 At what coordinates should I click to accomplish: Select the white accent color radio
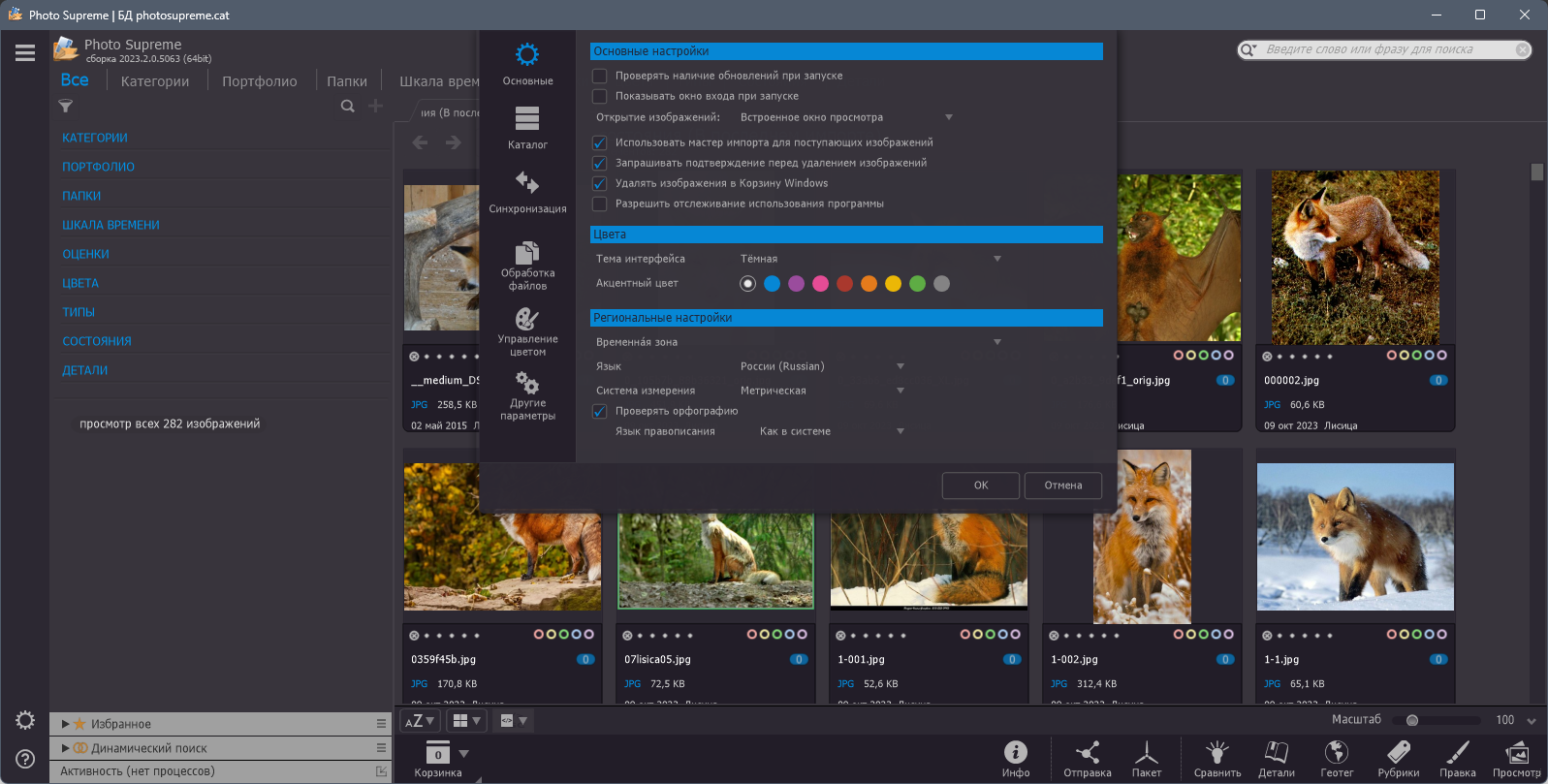pyautogui.click(x=747, y=283)
